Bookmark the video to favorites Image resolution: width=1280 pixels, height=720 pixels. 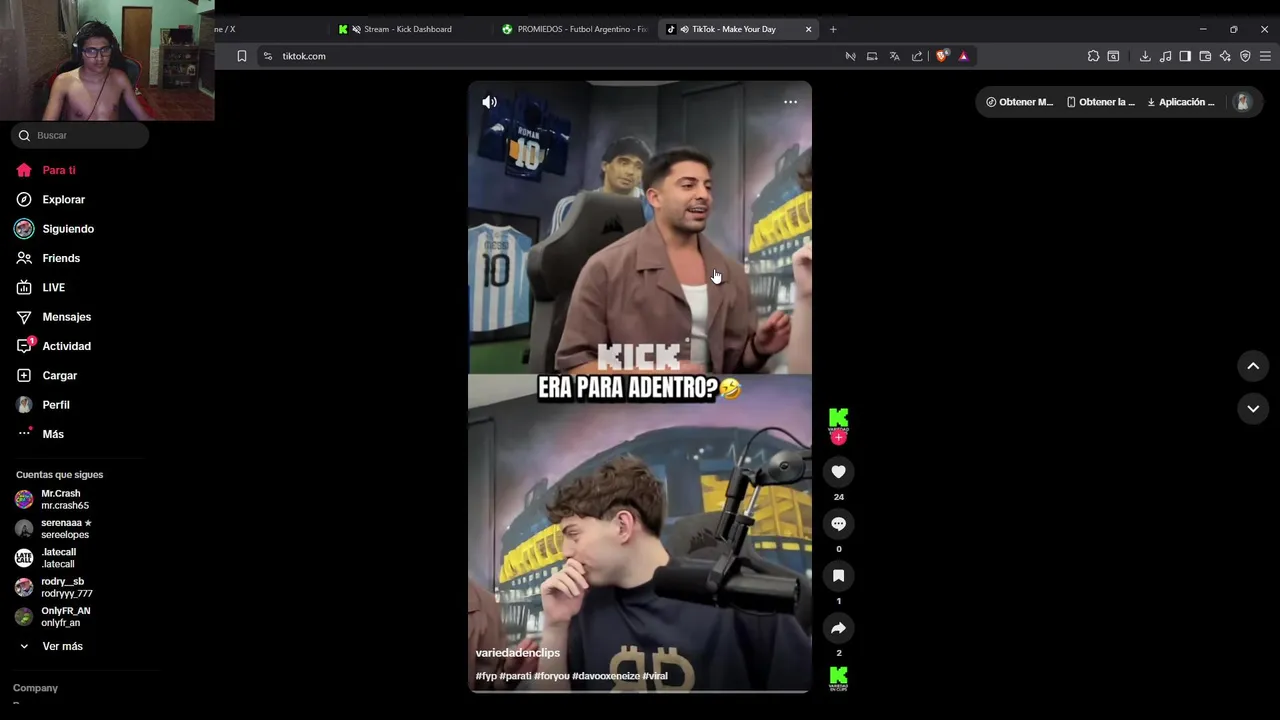pos(838,576)
